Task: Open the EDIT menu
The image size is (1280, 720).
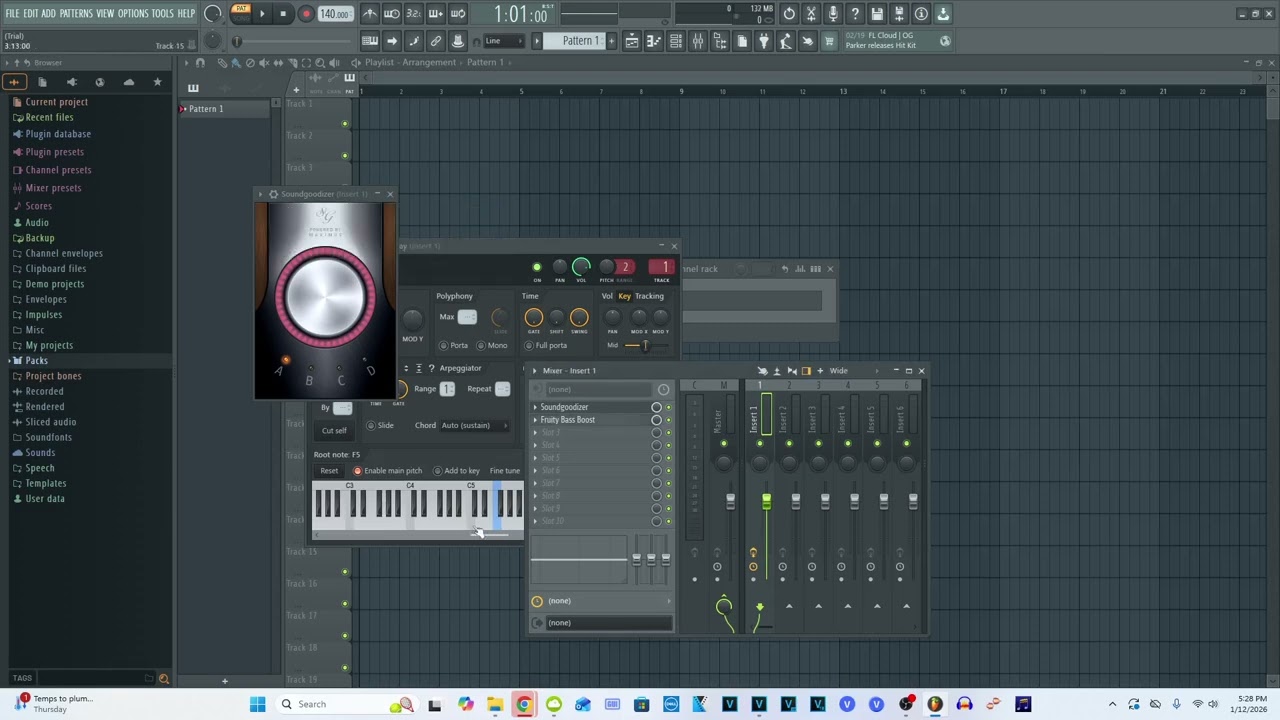Action: coord(31,13)
